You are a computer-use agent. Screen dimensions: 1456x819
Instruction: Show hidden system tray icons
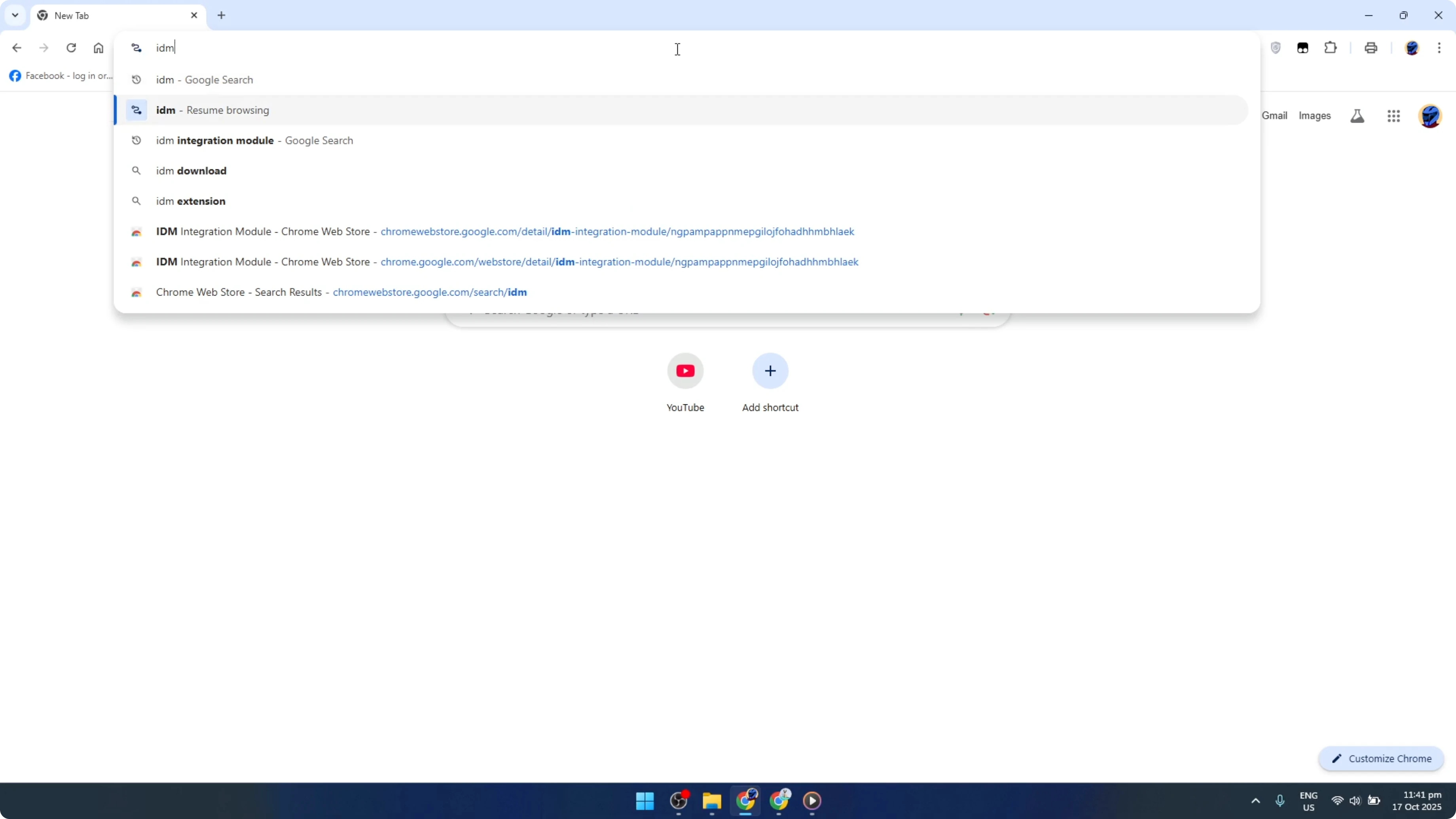click(1255, 801)
